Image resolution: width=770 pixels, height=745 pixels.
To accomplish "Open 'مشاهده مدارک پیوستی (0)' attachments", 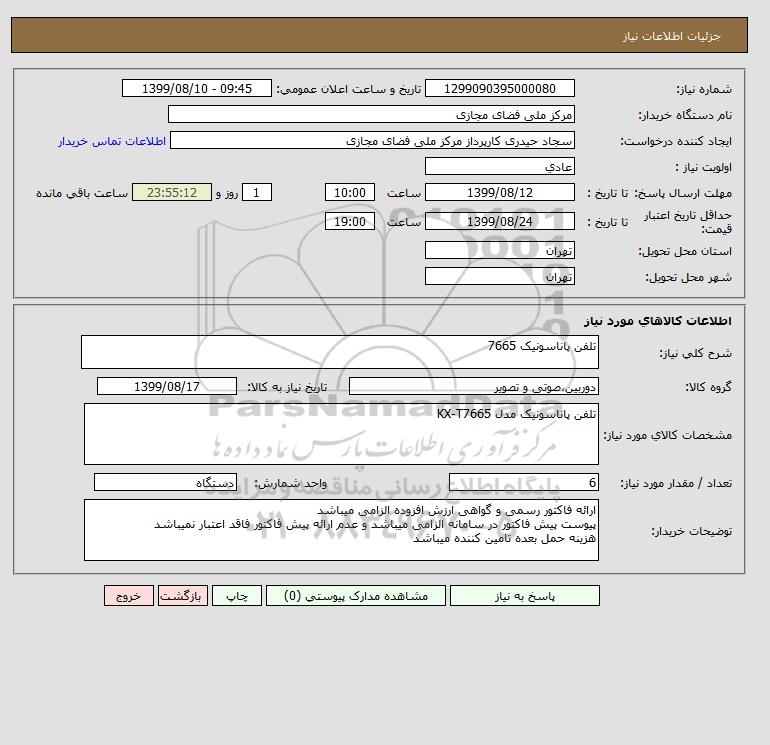I will (356, 596).
